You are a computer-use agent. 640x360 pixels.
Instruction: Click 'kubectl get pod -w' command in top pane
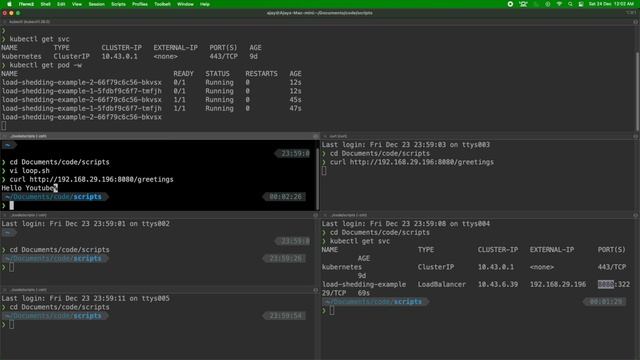45,65
